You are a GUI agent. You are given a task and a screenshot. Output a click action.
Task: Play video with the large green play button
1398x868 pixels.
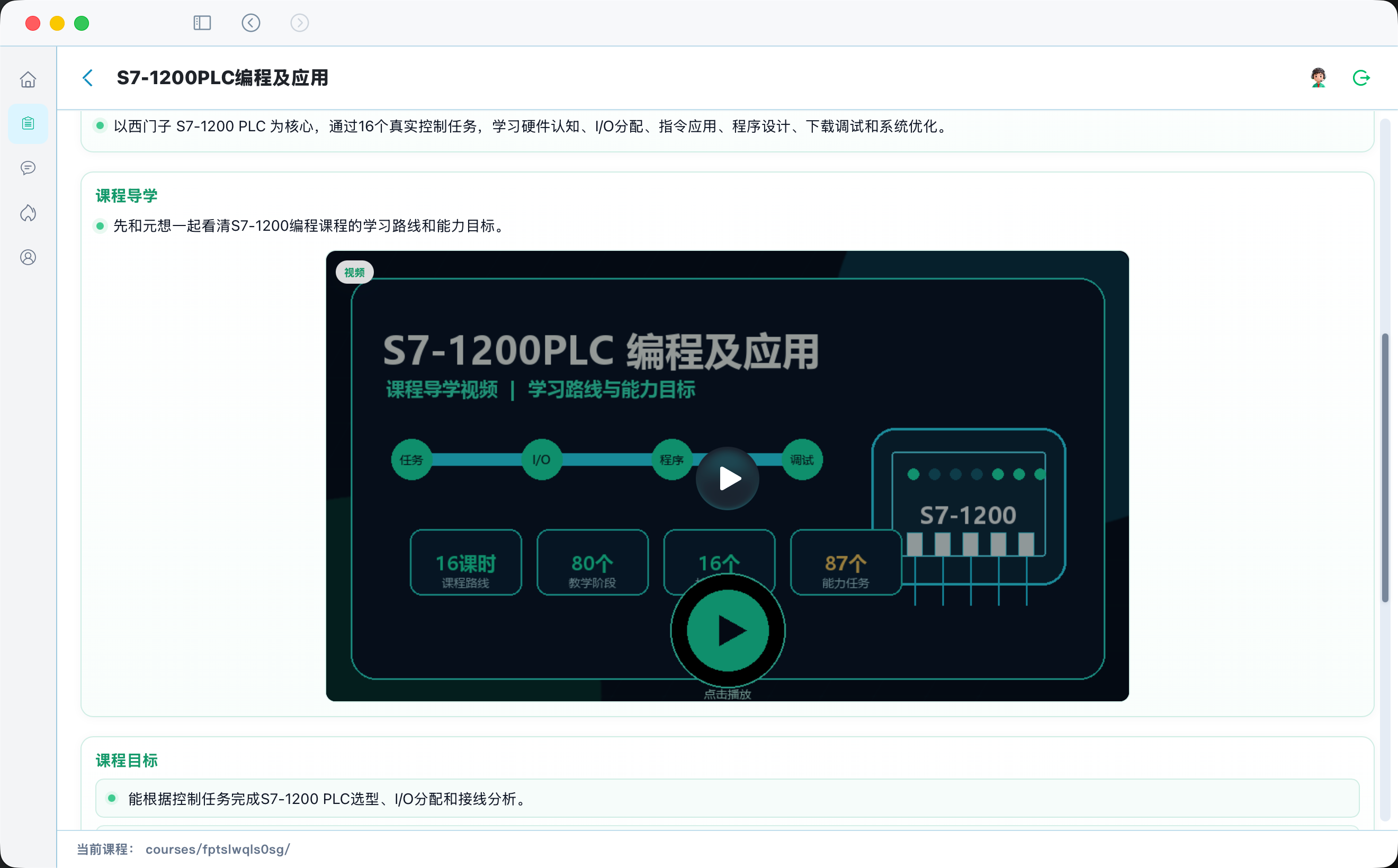[x=728, y=630]
